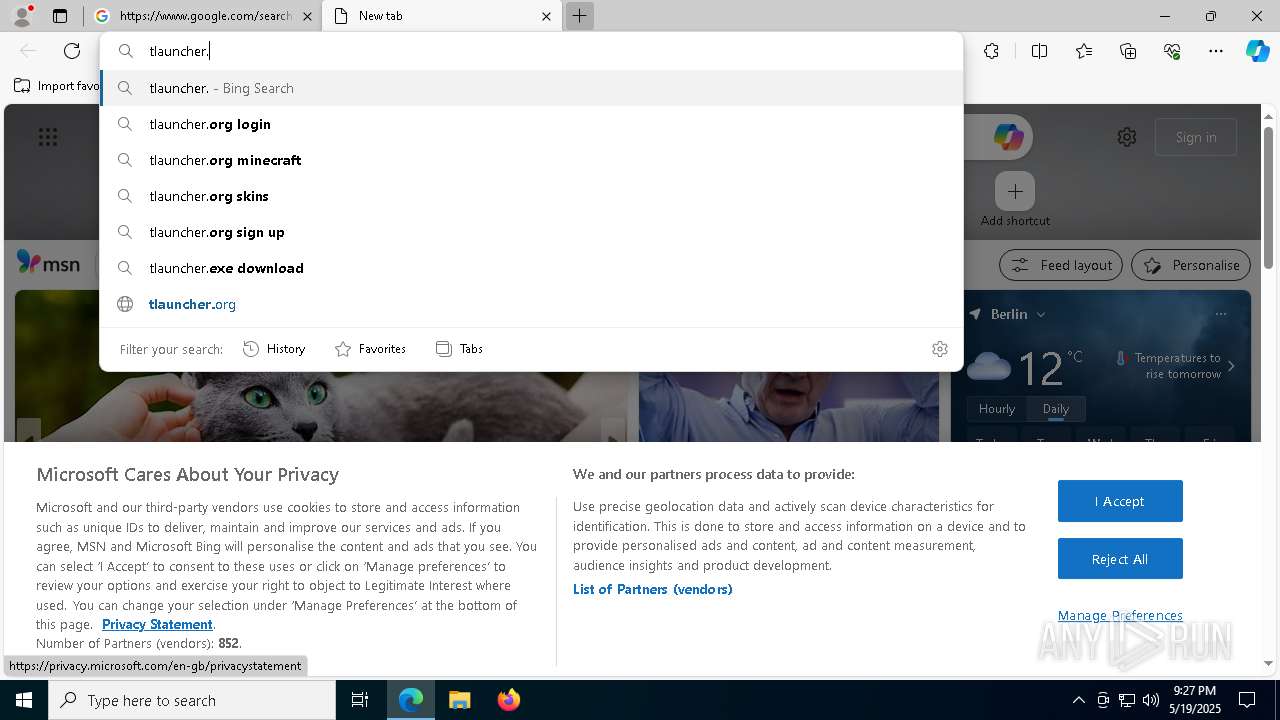Switch weather to Daily tab
This screenshot has height=720, width=1280.
[x=1056, y=409]
